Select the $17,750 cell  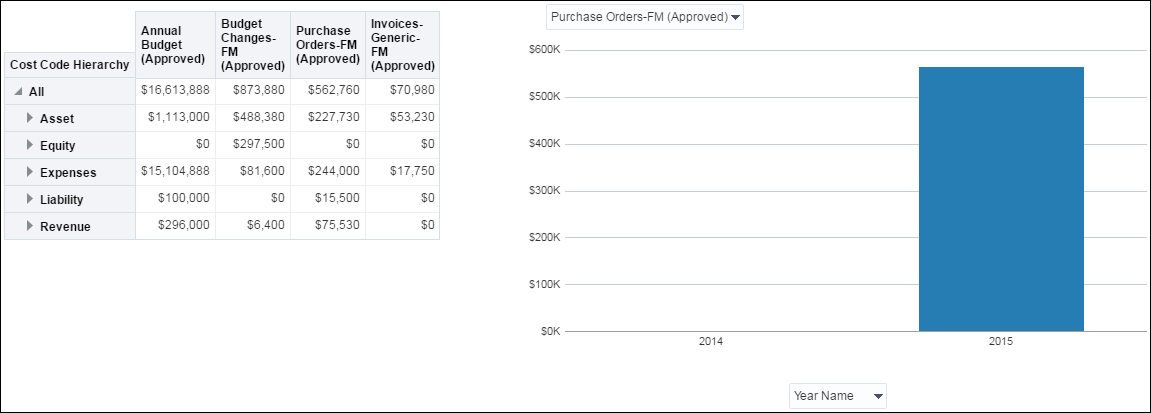coord(402,172)
